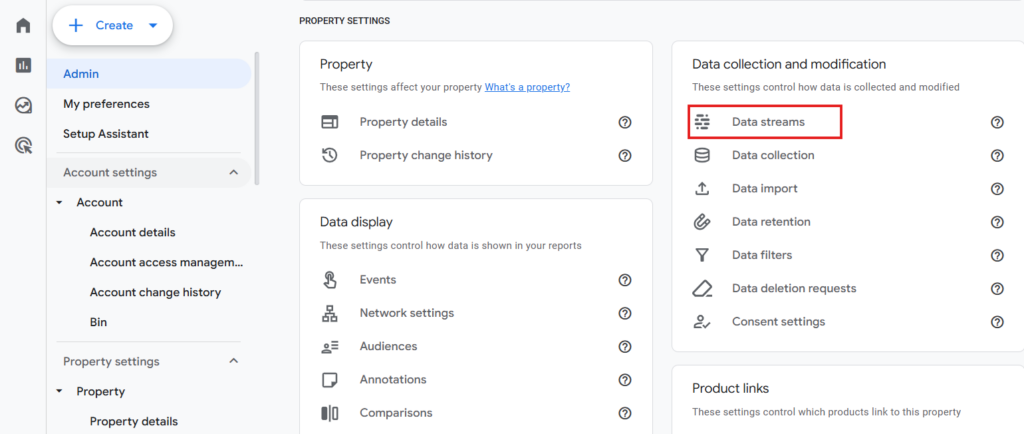Open Data streams settings
Screen dimensions: 1024x434
click(x=767, y=122)
